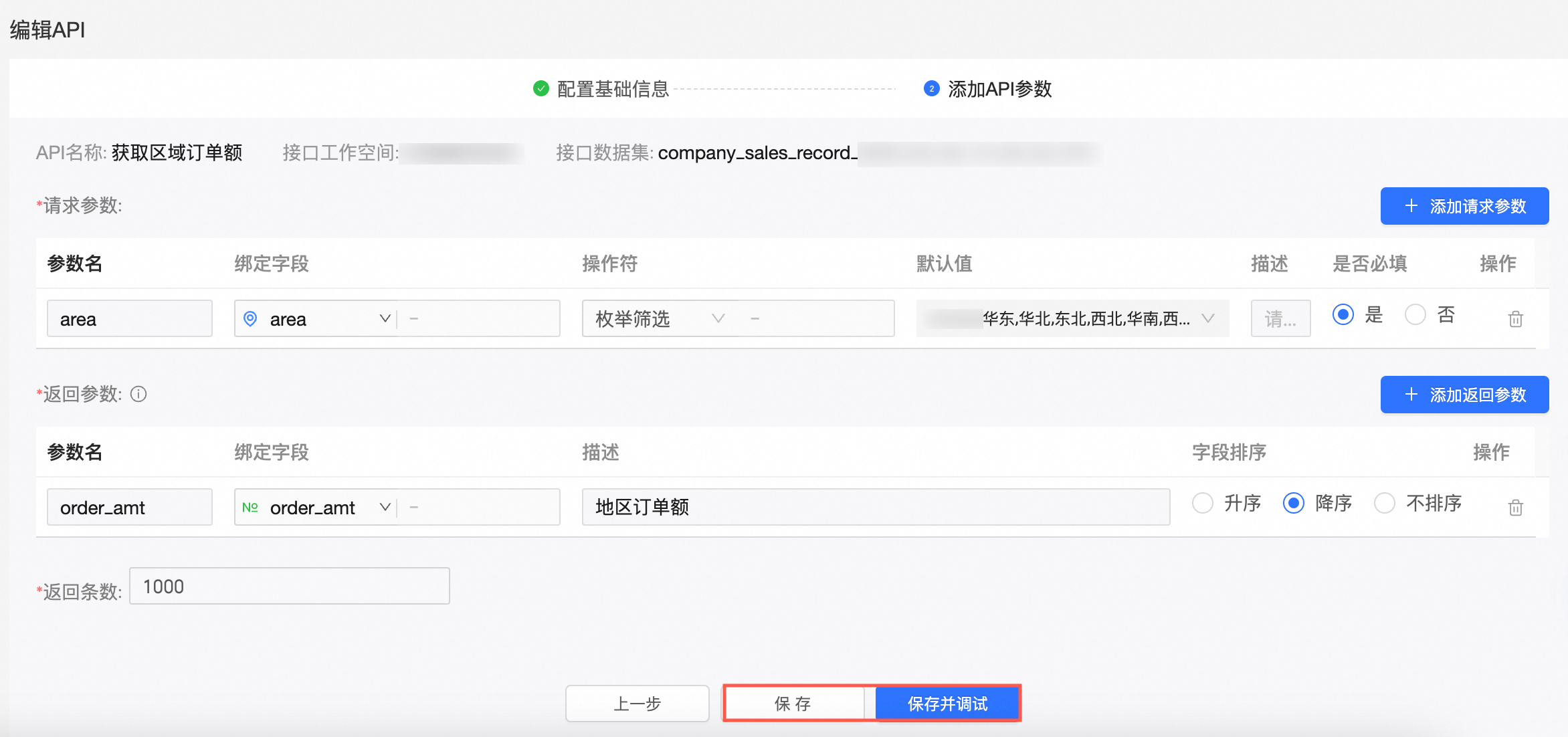Choose 不排序 sorting option

(x=1385, y=503)
